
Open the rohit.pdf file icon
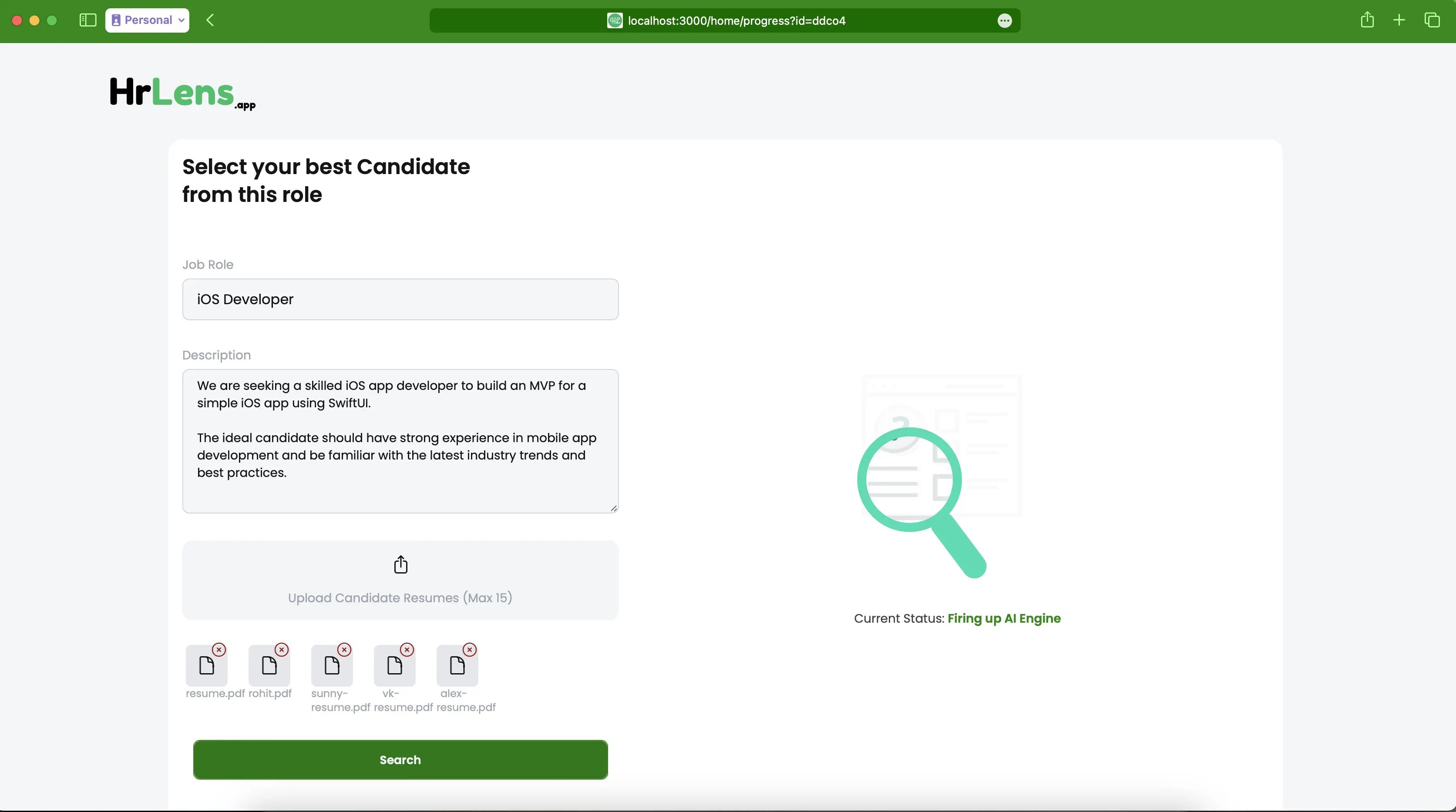point(269,666)
